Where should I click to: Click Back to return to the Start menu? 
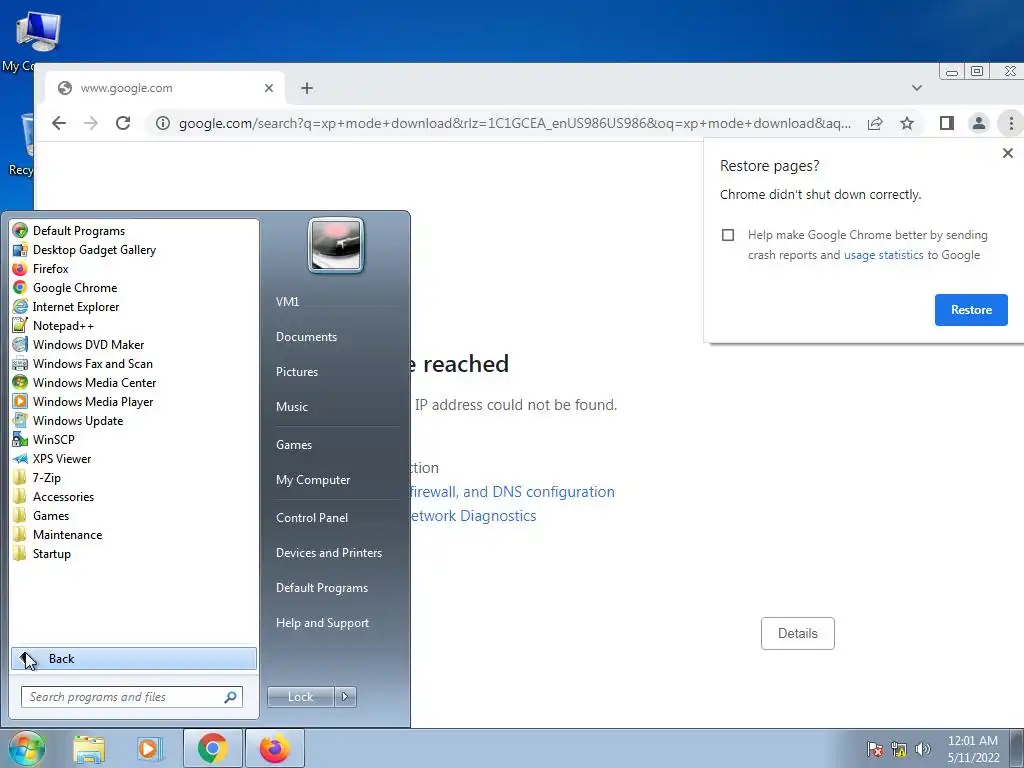134,658
